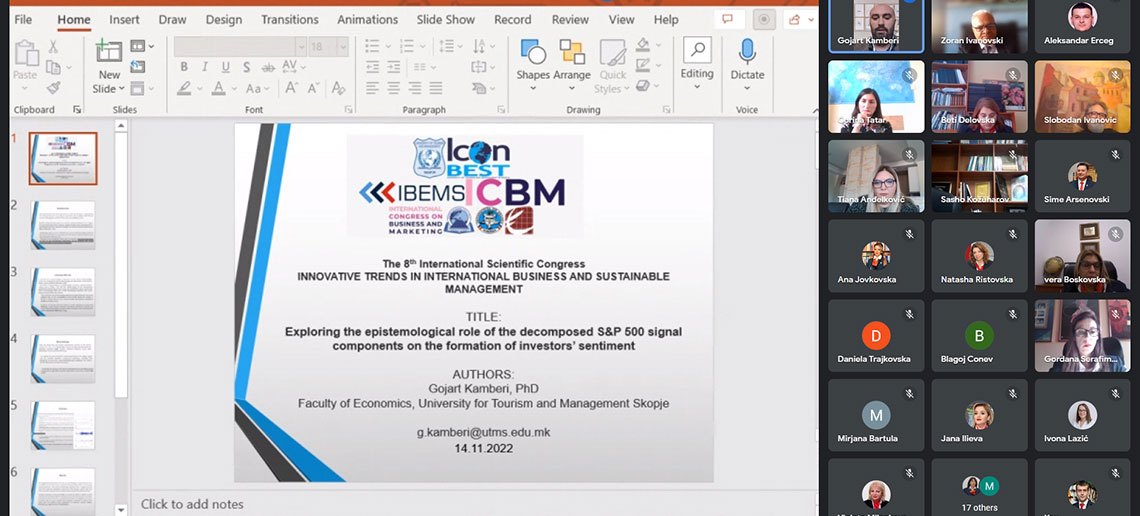Toggle Align Left paragraph alignment
The image size is (1140, 516).
tap(372, 88)
